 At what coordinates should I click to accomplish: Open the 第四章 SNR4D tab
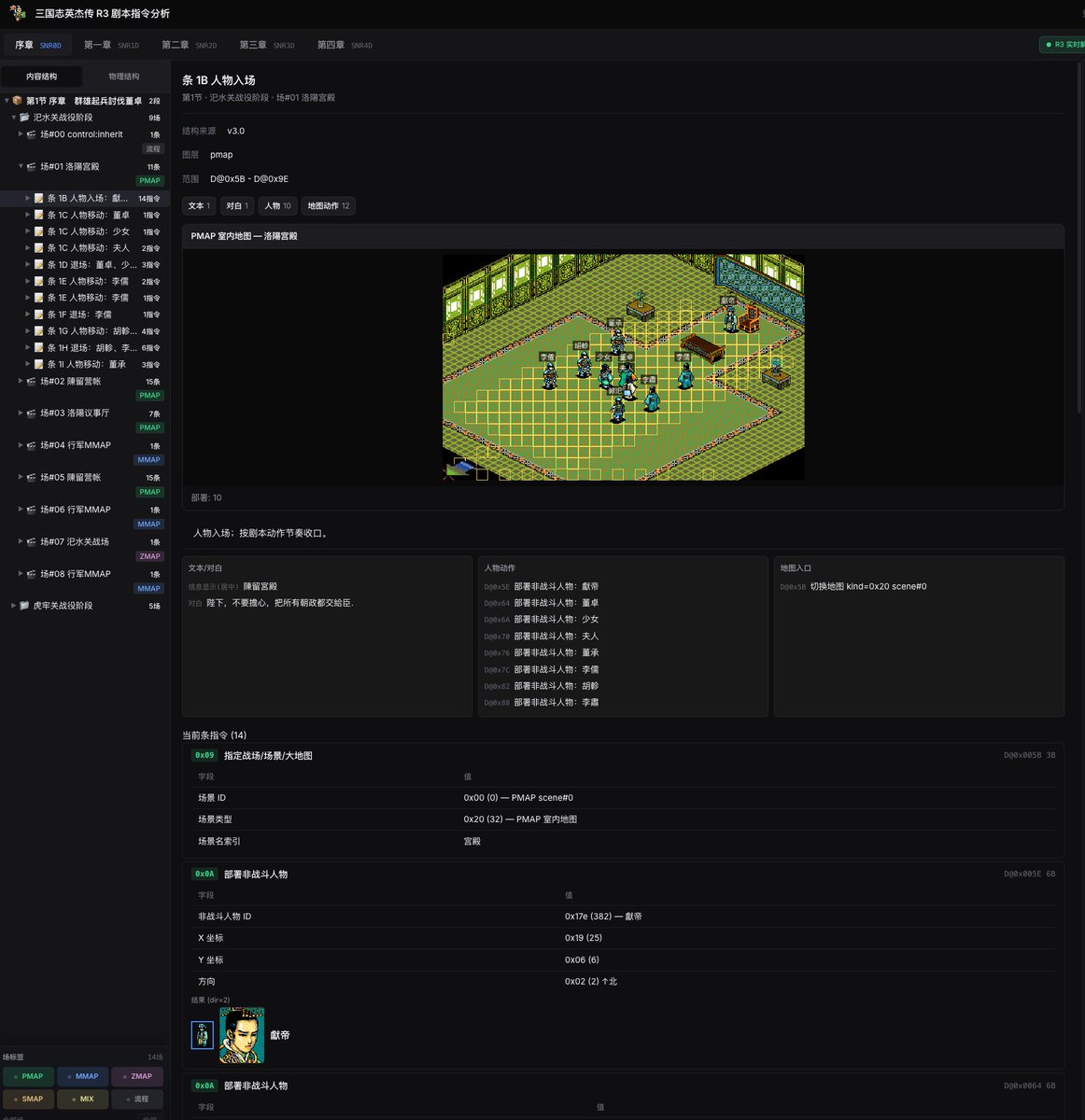point(345,45)
